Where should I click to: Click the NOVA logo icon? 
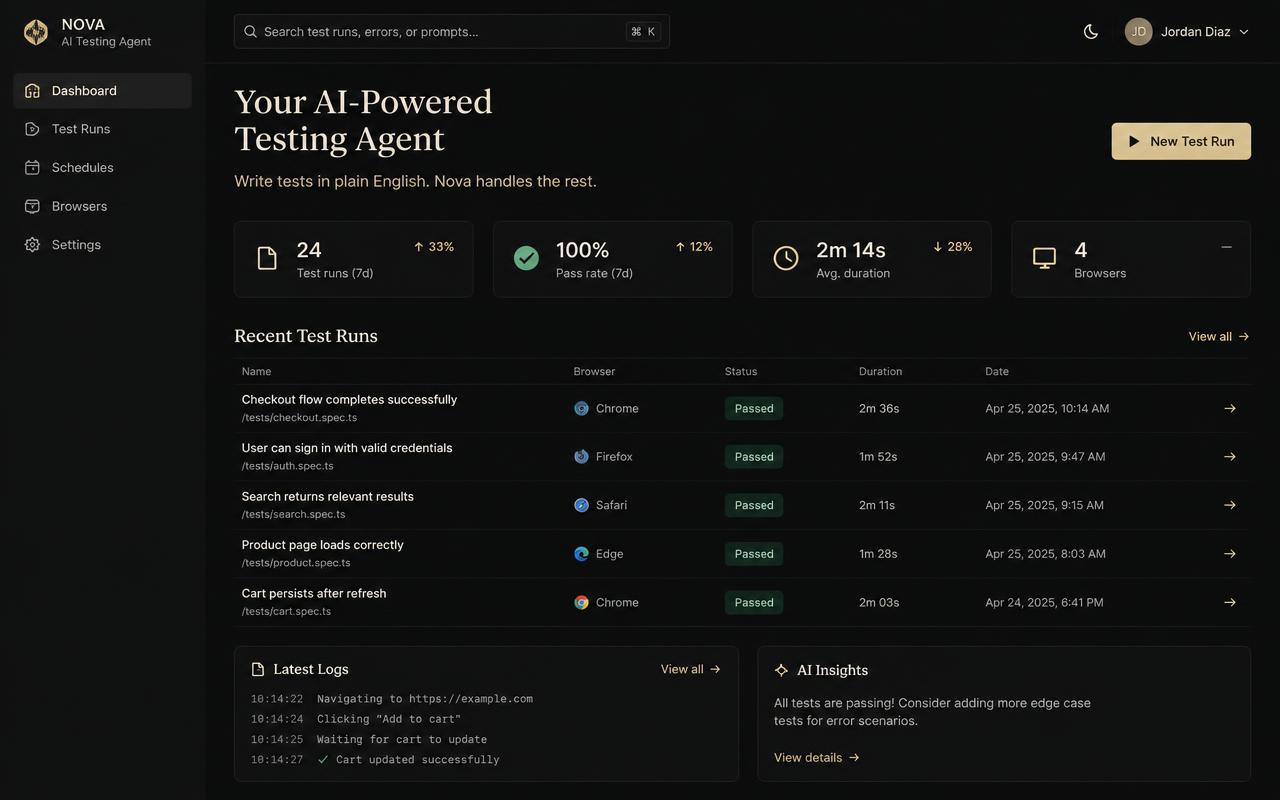point(36,32)
